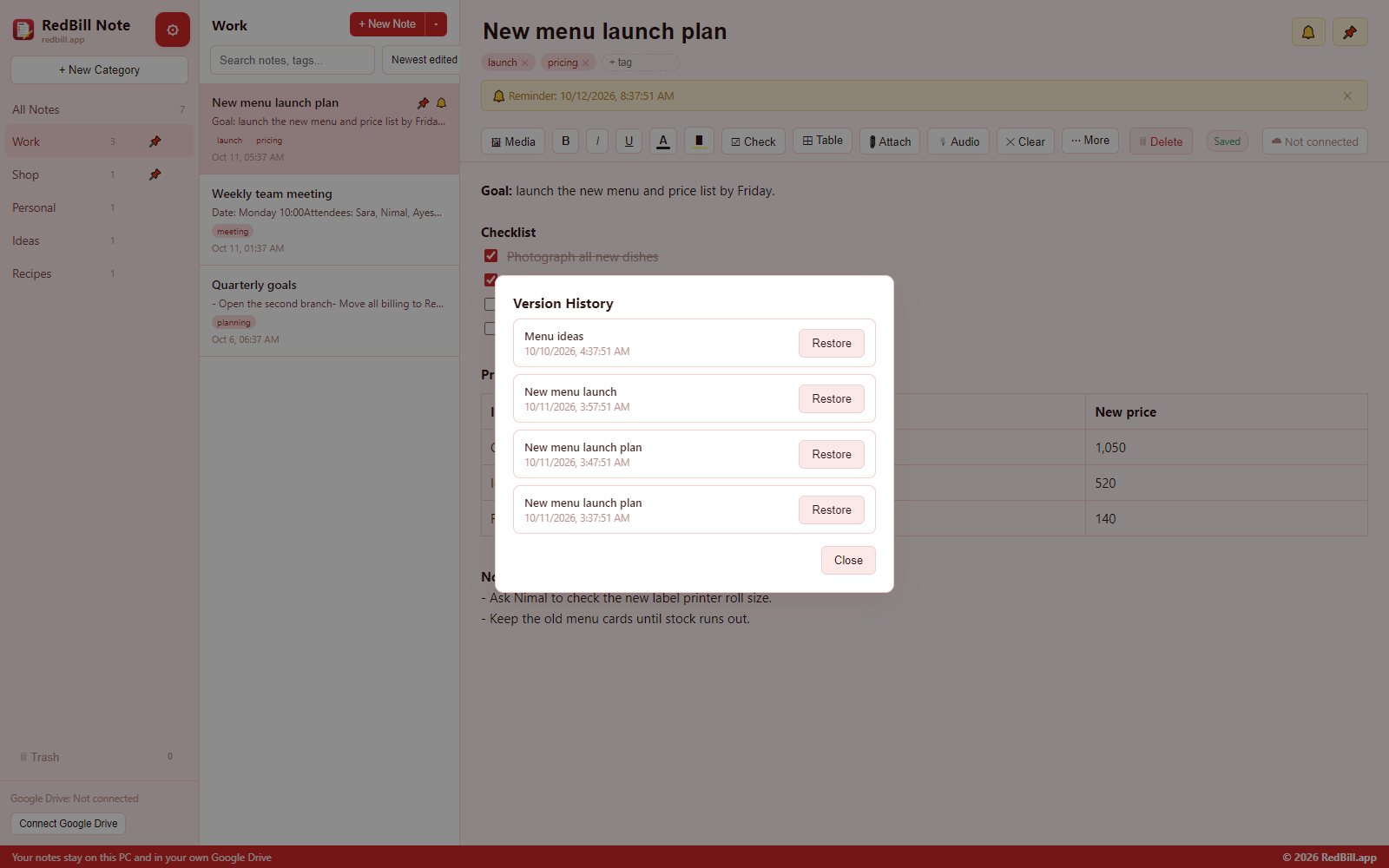Select the Shop category
This screenshot has width=1389, height=868.
[x=99, y=174]
